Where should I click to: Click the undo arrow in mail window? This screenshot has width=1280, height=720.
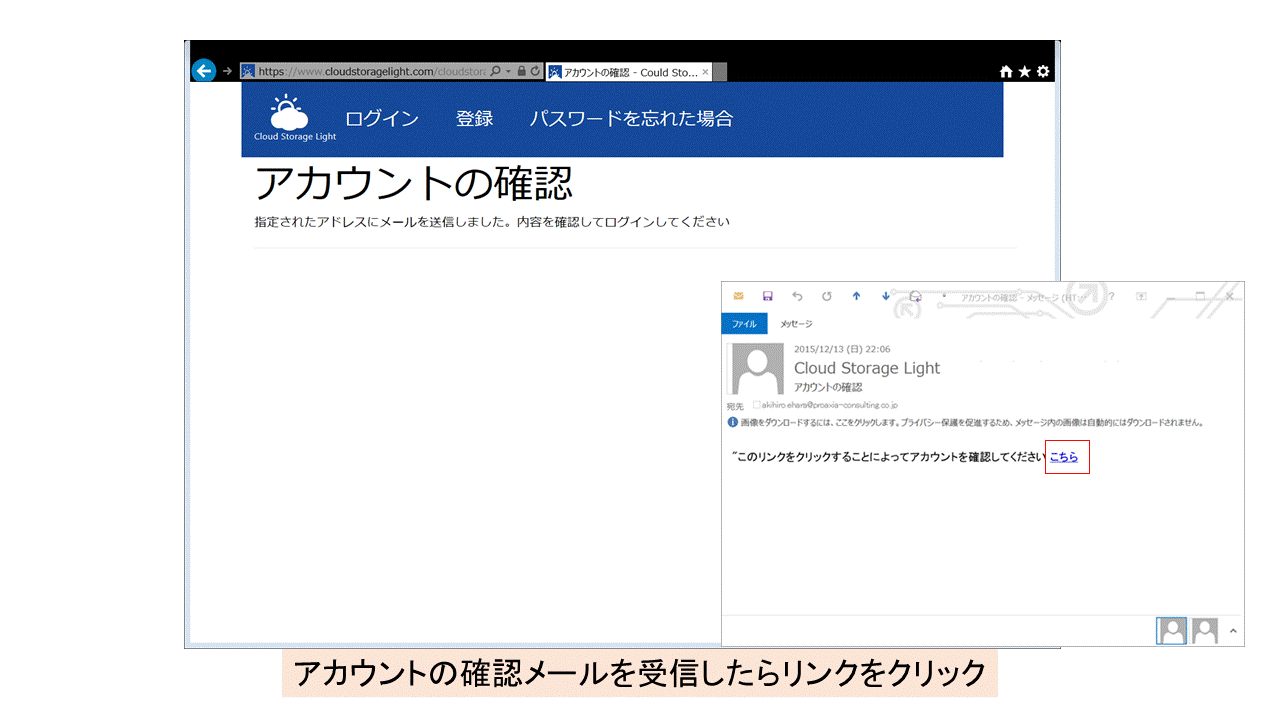point(797,296)
